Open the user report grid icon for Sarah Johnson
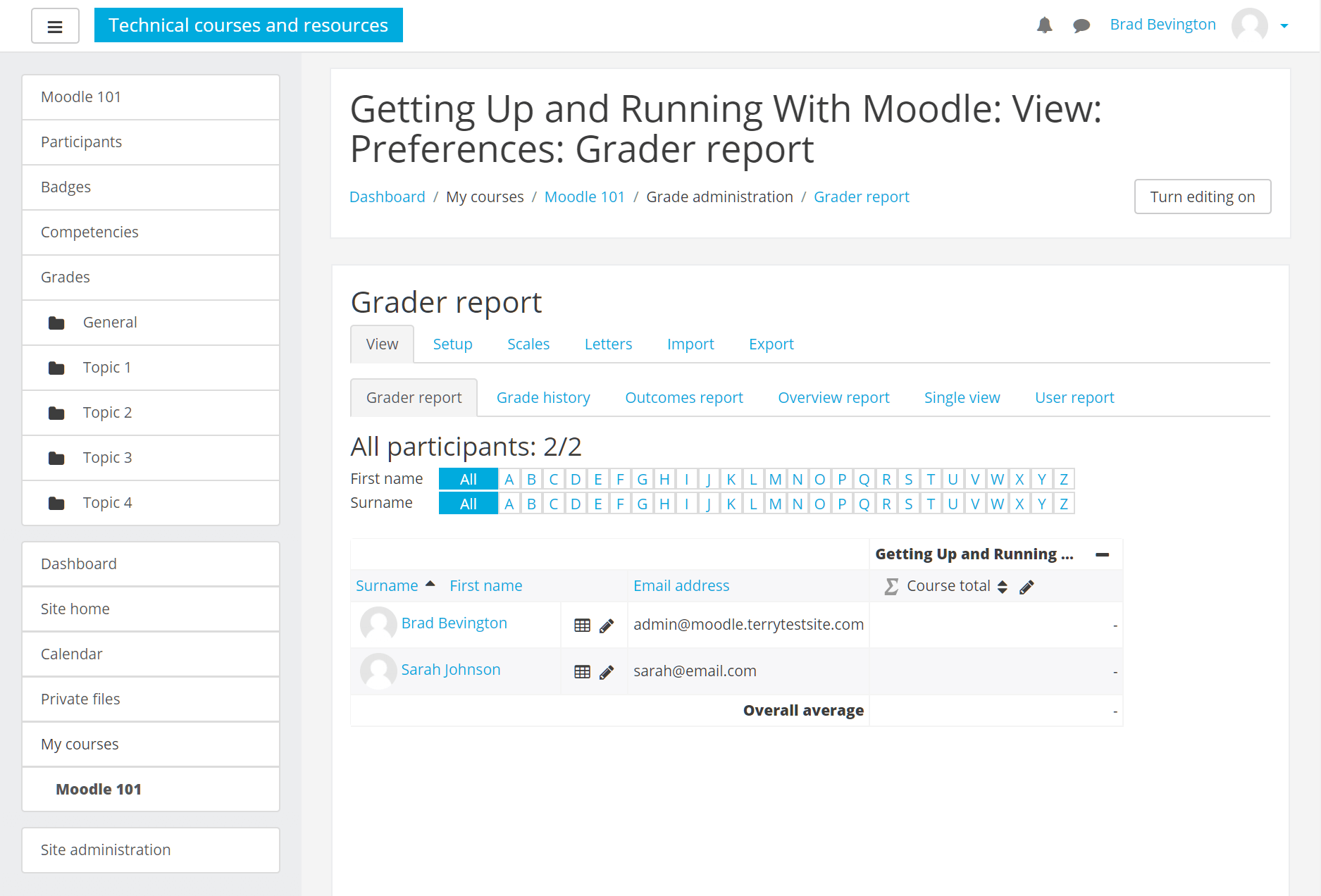 (582, 672)
